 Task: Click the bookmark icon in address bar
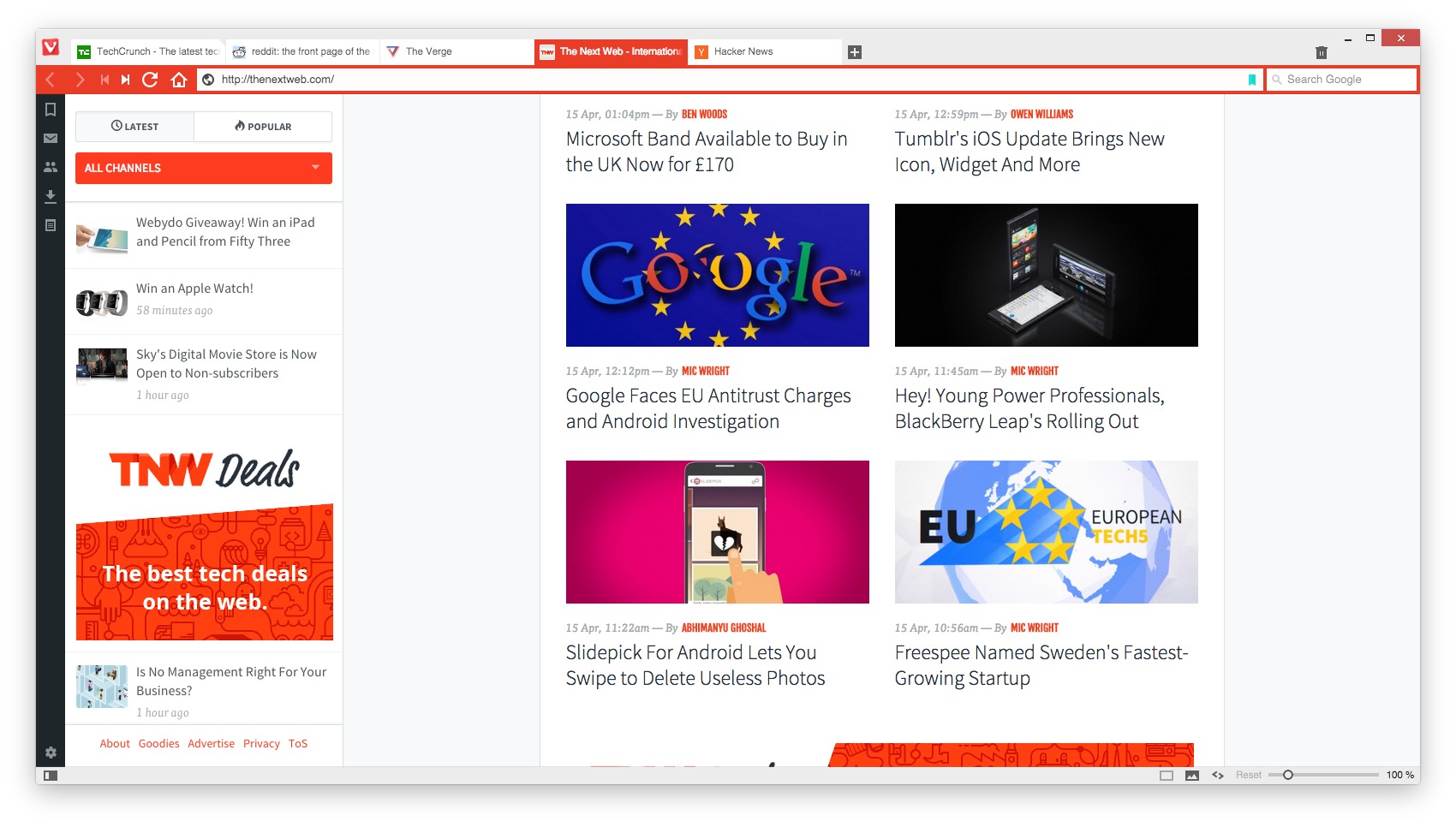click(x=1252, y=80)
